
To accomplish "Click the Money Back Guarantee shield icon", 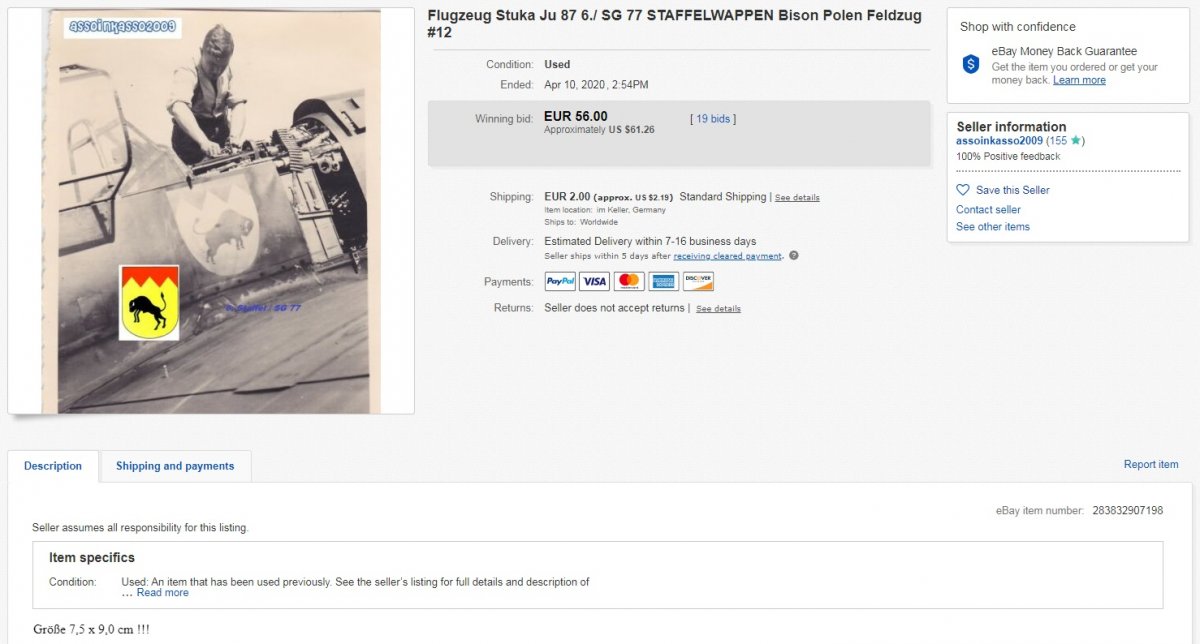I will pos(970,64).
